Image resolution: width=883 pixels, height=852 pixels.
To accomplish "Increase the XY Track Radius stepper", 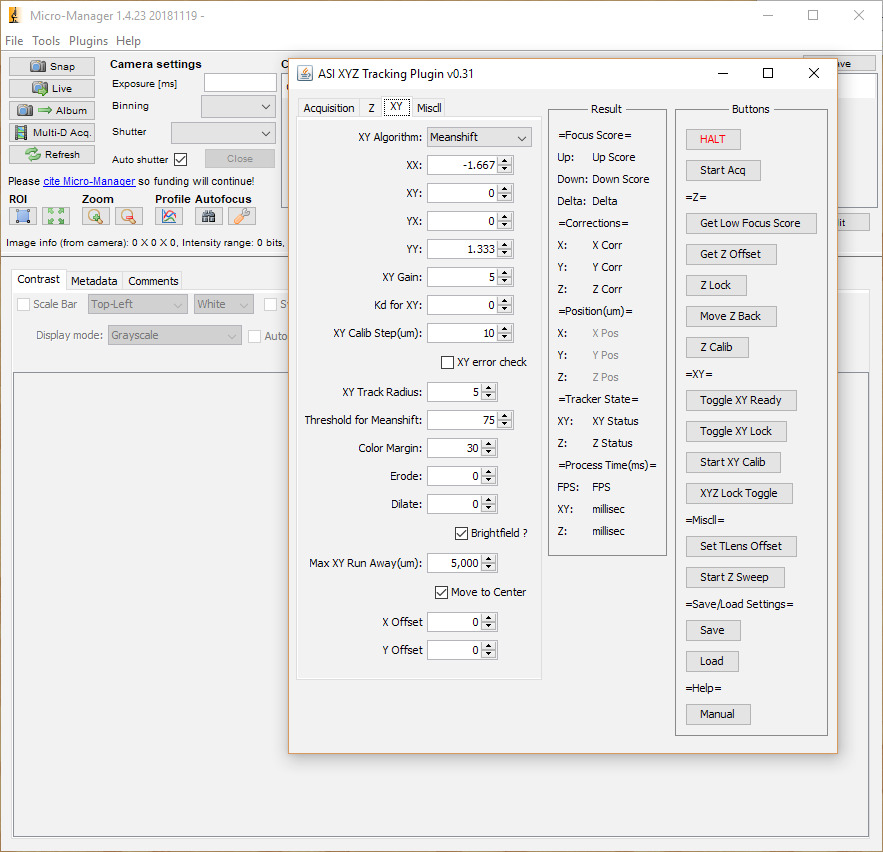I will (489, 388).
